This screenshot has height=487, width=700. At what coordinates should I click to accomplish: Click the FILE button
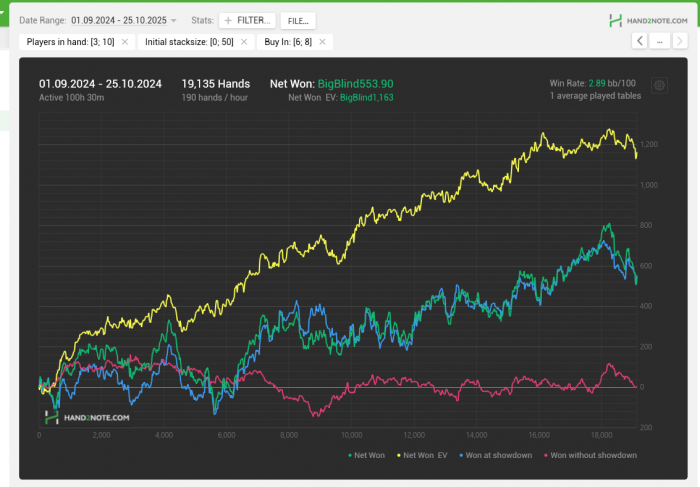coord(297,20)
